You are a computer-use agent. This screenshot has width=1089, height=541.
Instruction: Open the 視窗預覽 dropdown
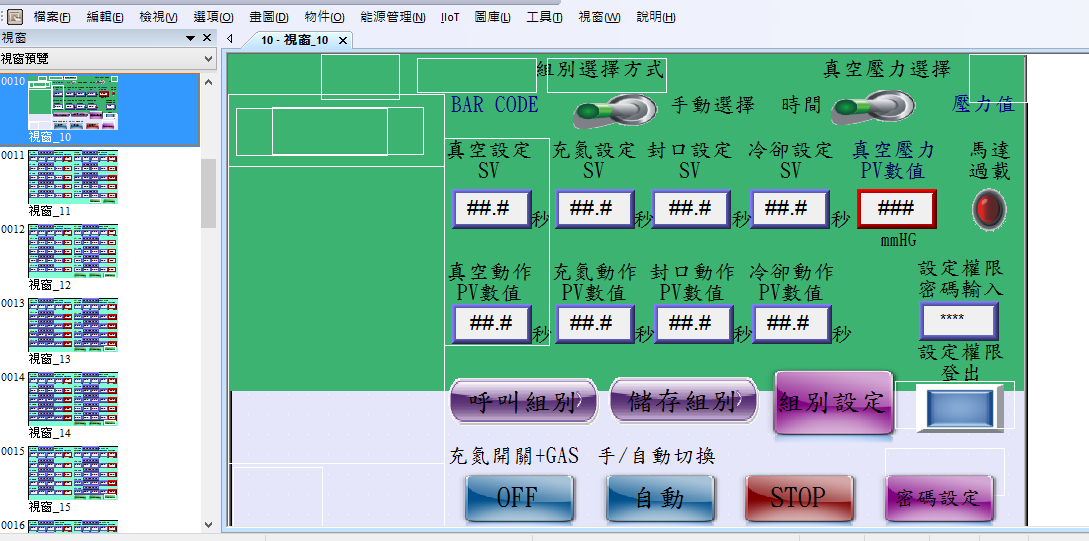207,59
